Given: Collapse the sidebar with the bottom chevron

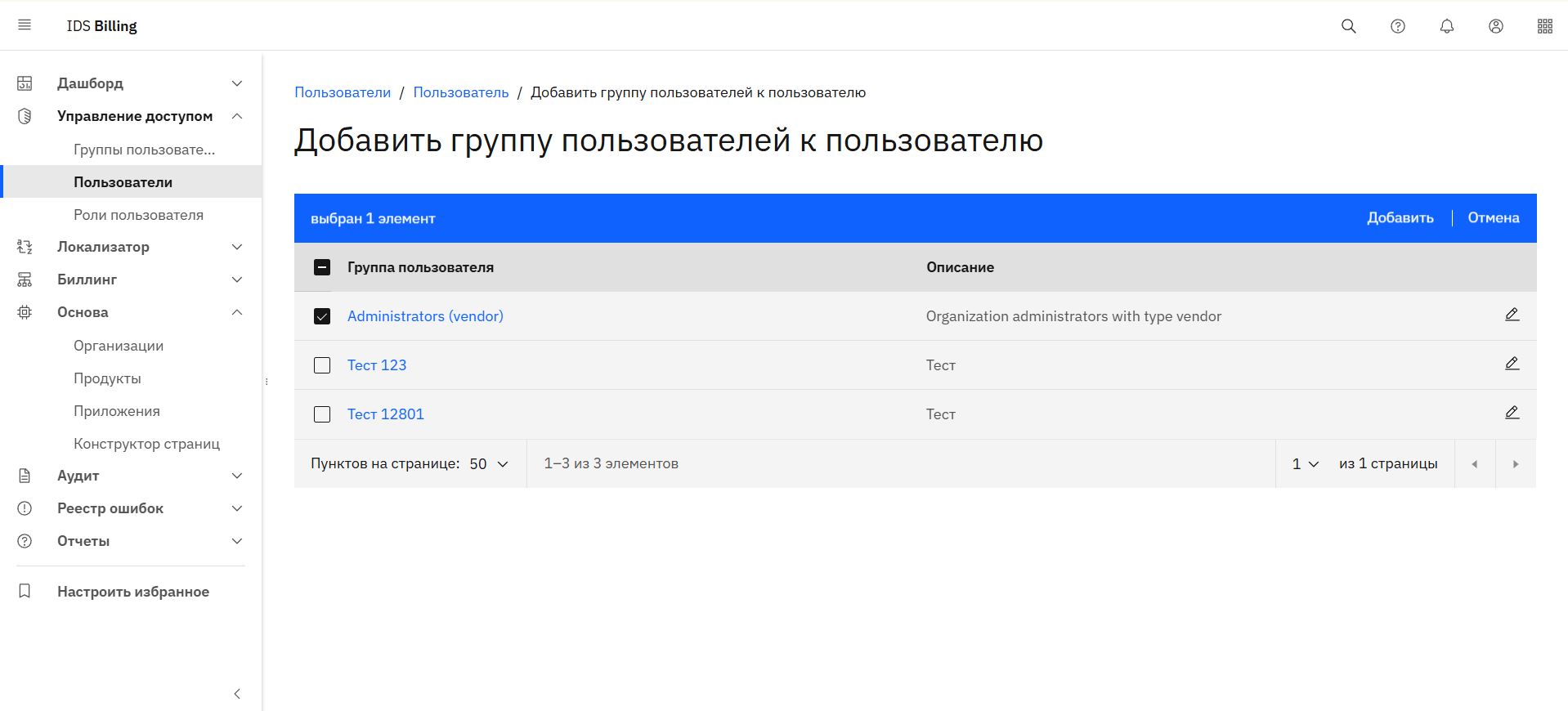Looking at the screenshot, I should [x=237, y=694].
